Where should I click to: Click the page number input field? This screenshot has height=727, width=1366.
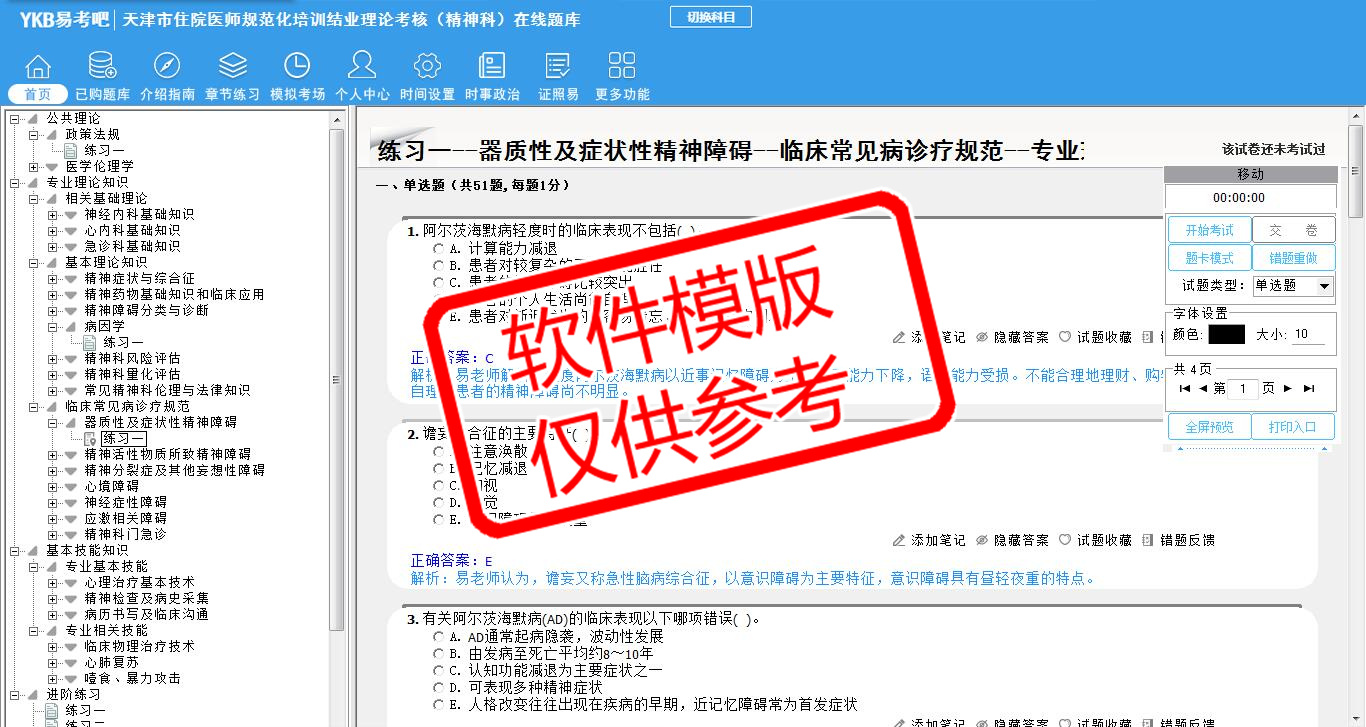(1242, 389)
